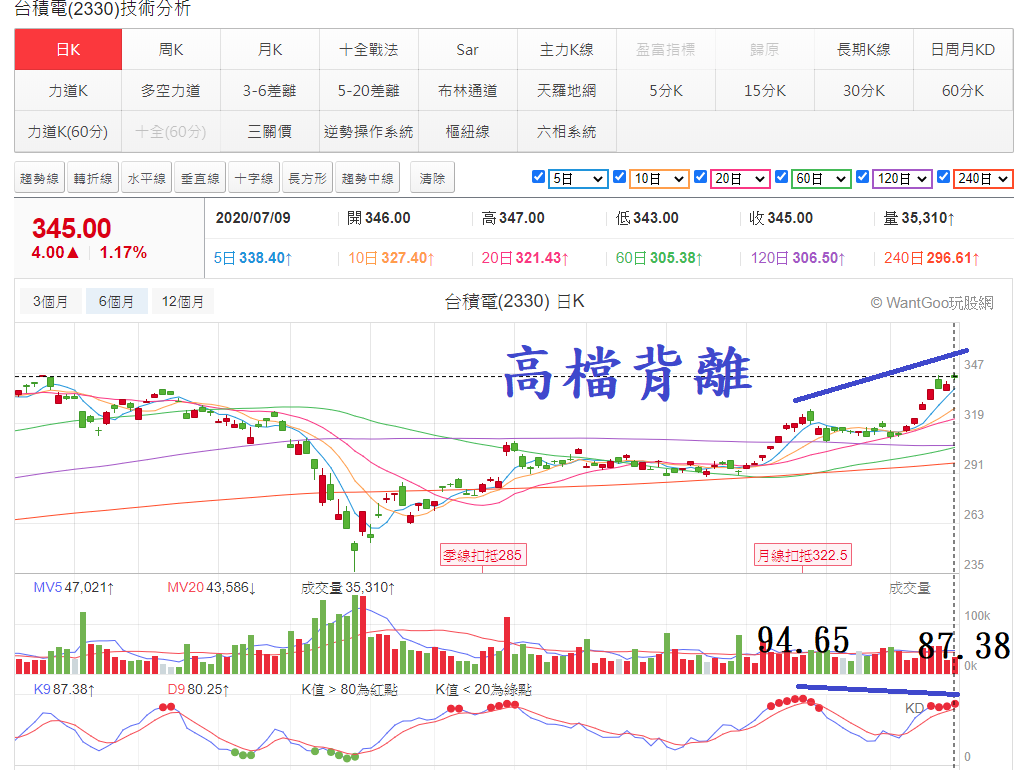Click the MV5 47,021 volume label
This screenshot has height=770, width=1019.
click(x=73, y=587)
